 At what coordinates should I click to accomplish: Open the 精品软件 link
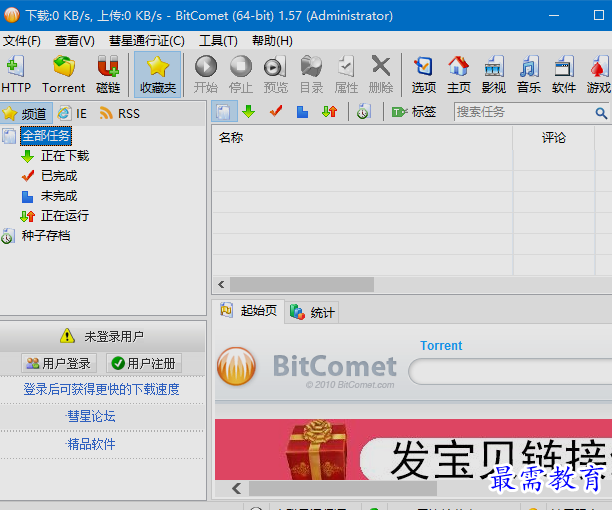coord(91,444)
